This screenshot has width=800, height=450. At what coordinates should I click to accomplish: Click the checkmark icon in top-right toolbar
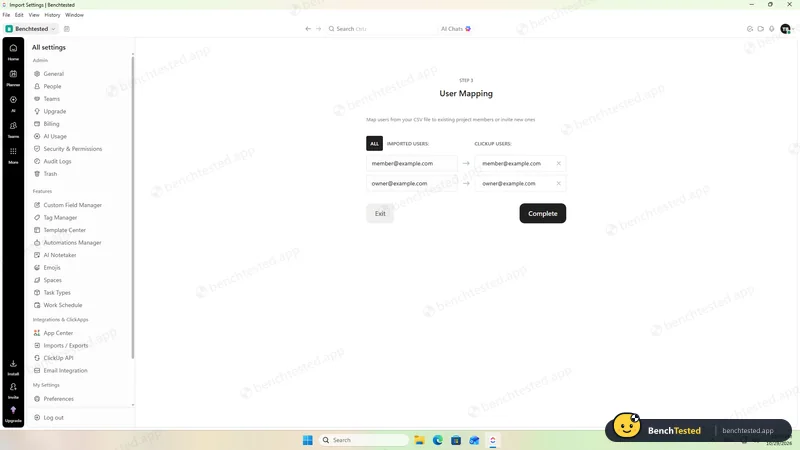tap(750, 29)
